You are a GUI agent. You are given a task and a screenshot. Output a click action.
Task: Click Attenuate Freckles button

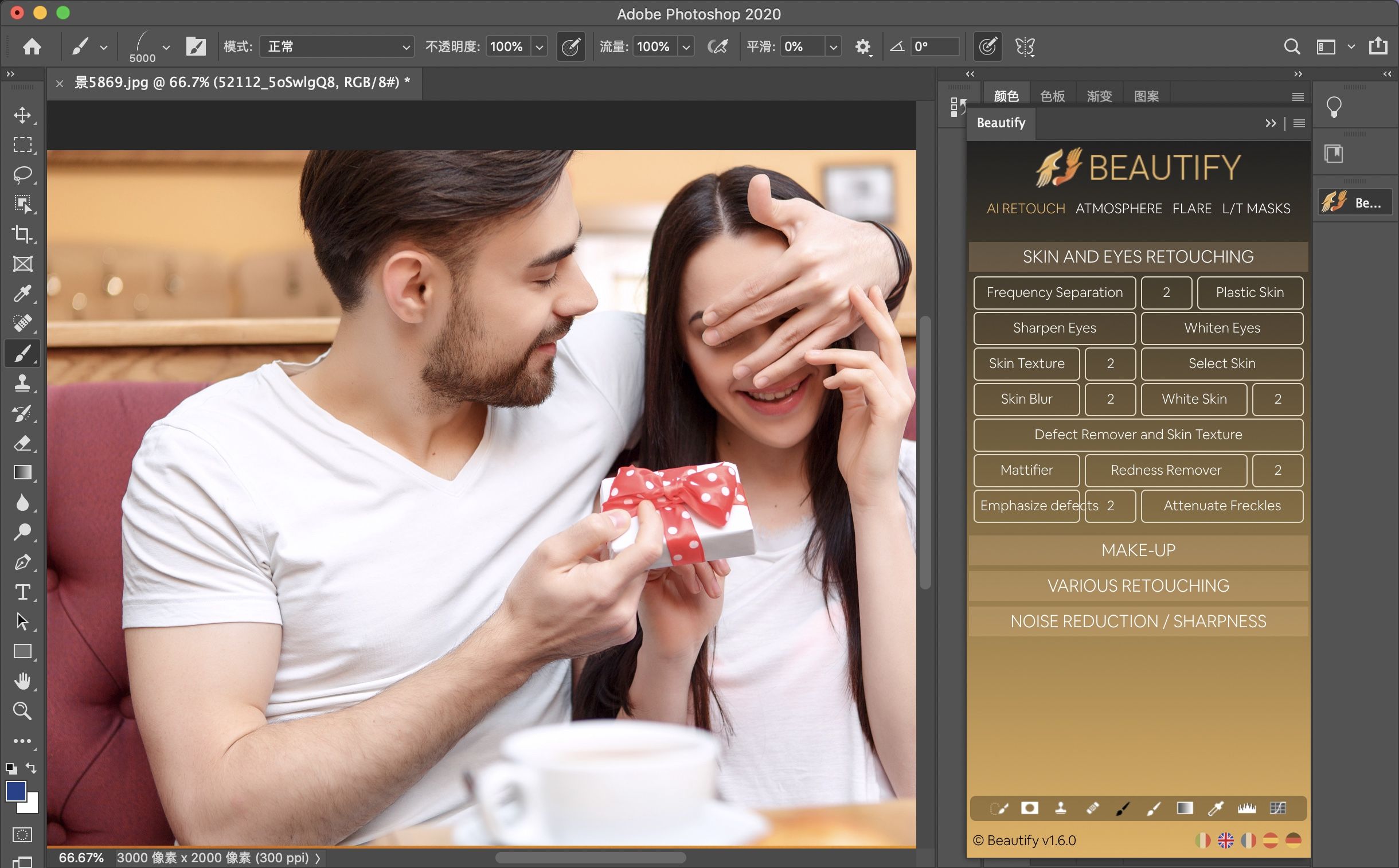pyautogui.click(x=1222, y=505)
